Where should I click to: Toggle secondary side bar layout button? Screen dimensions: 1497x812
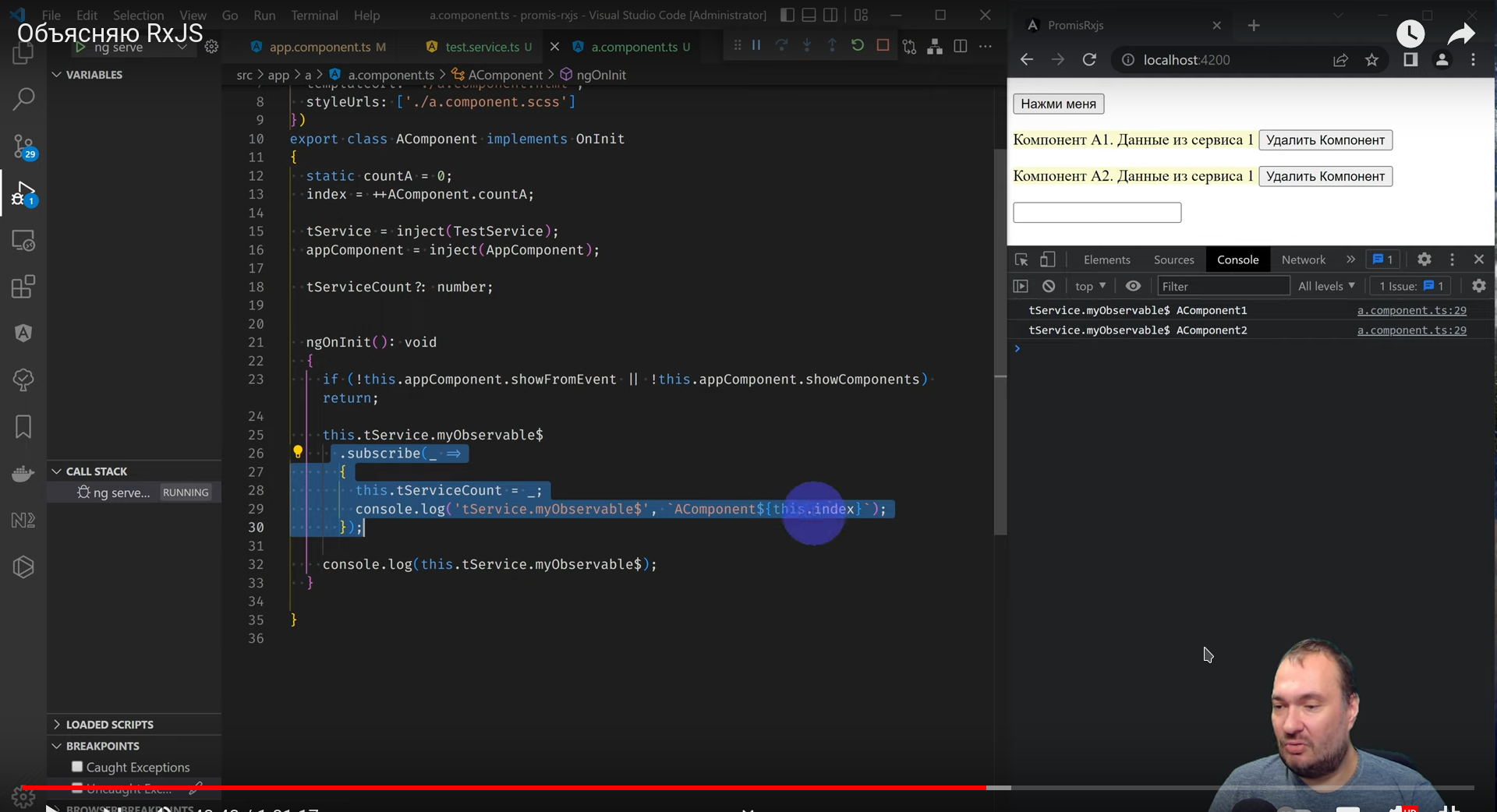pyautogui.click(x=831, y=15)
